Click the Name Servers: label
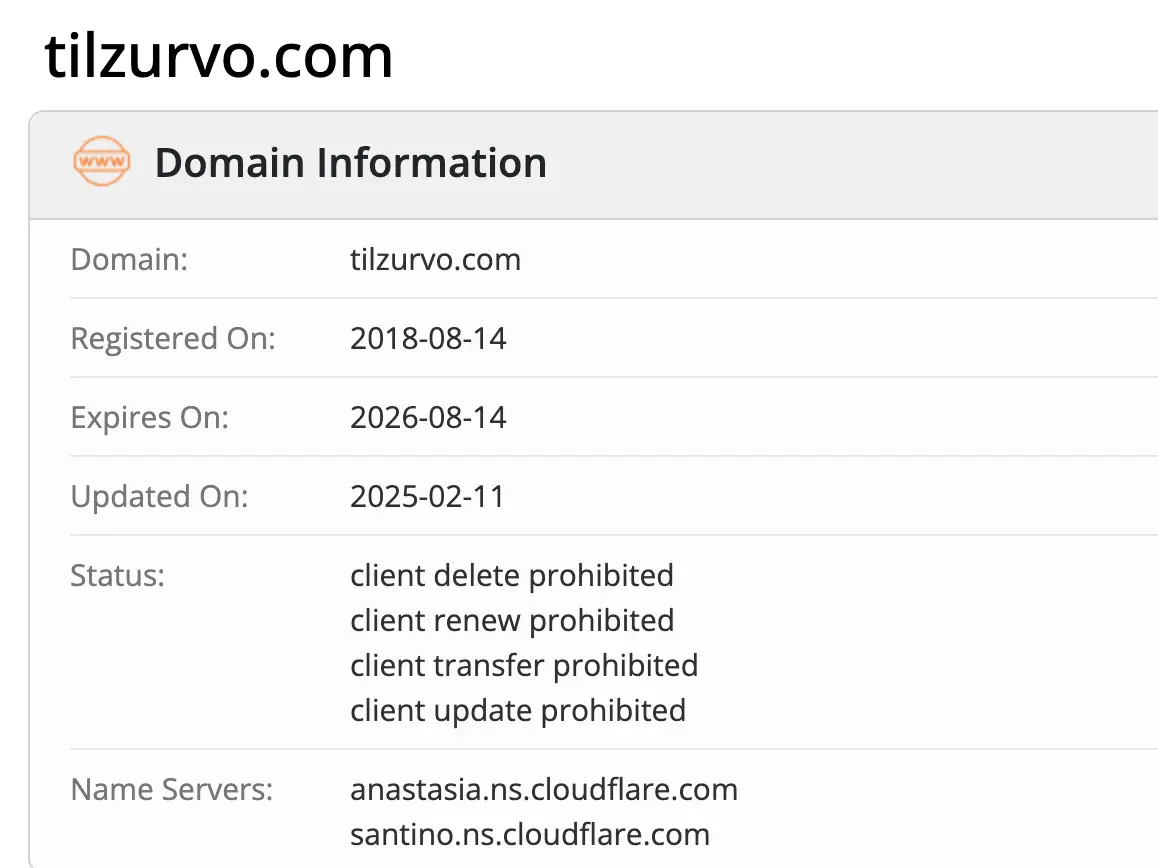 [171, 789]
